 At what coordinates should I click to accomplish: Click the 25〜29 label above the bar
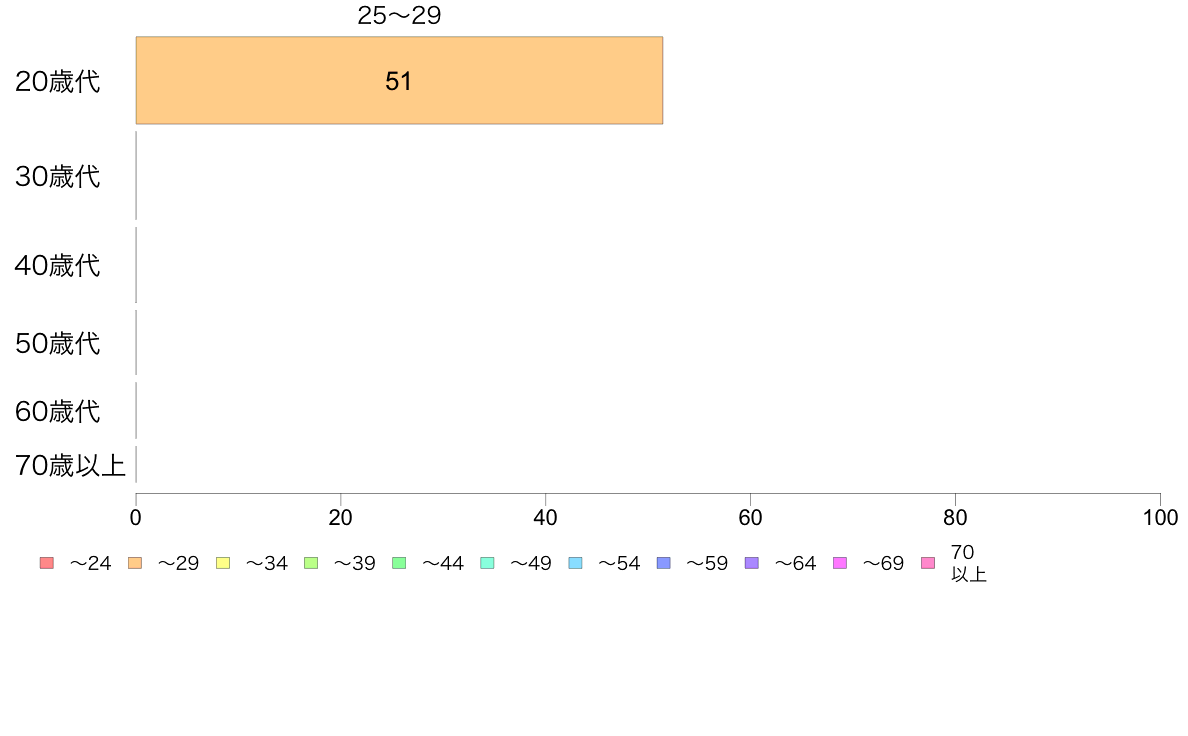pos(399,15)
